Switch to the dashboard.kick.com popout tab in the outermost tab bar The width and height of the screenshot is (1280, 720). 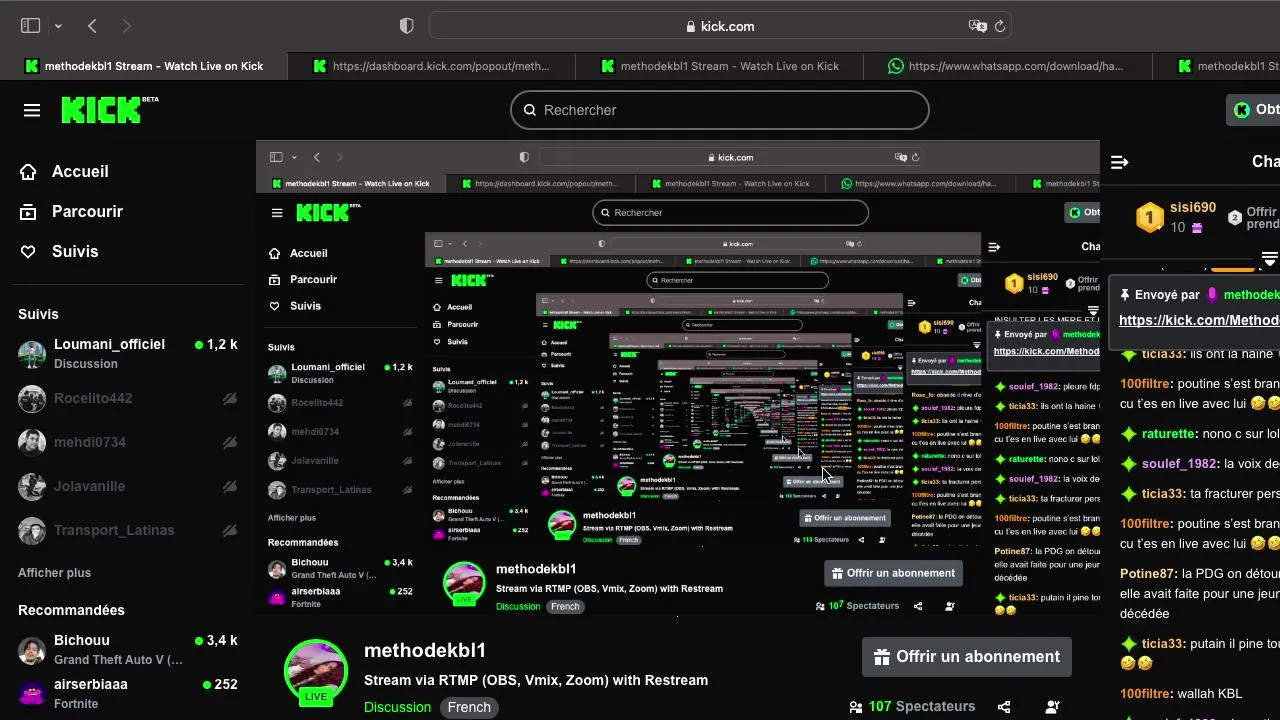pyautogui.click(x=432, y=66)
